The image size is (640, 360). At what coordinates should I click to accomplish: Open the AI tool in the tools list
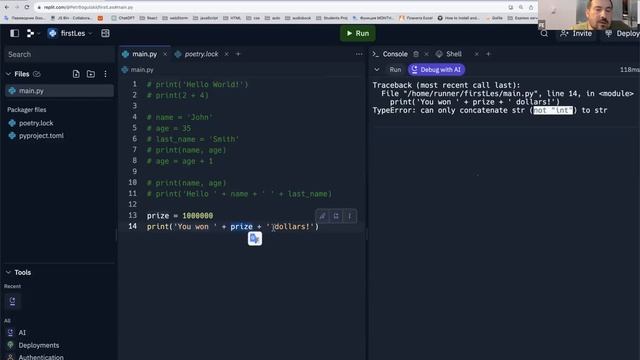(22, 333)
